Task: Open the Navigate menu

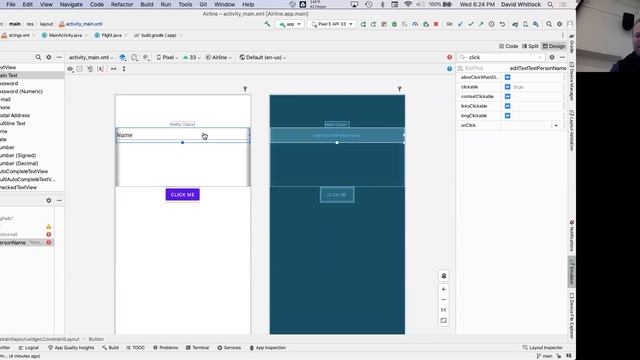Action: pyautogui.click(x=71, y=4)
